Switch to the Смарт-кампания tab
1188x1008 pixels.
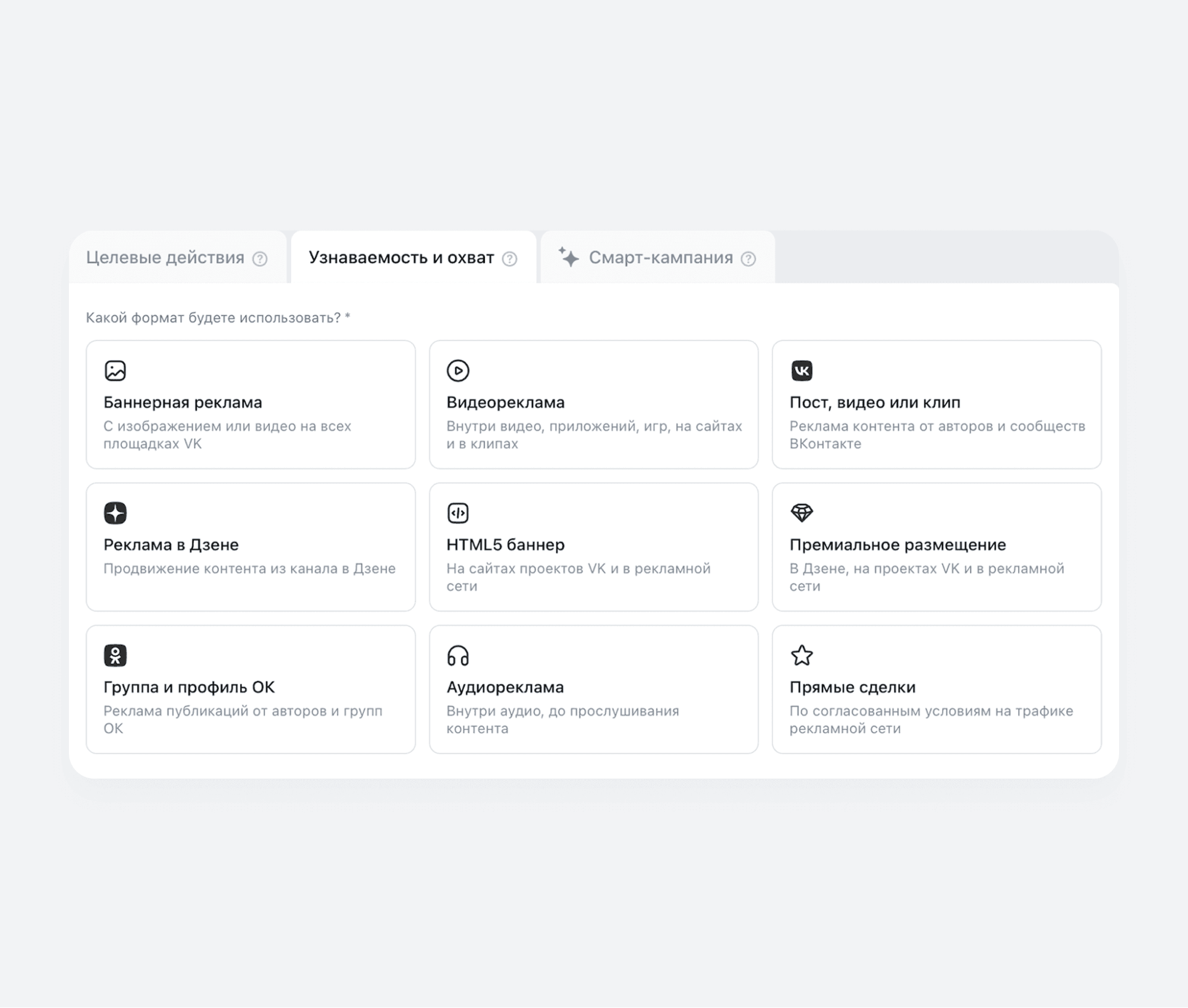pos(660,257)
